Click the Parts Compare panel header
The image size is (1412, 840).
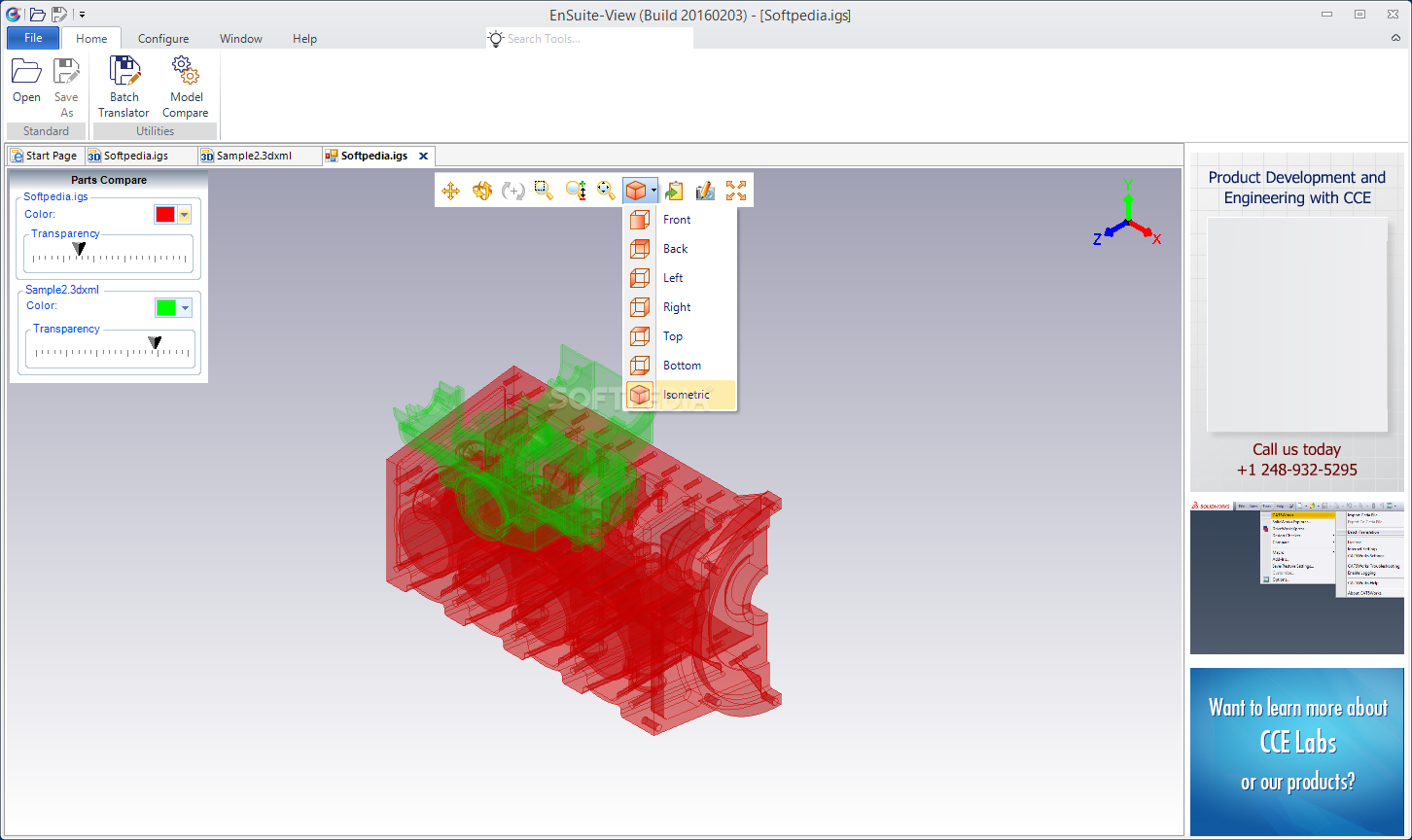point(109,180)
